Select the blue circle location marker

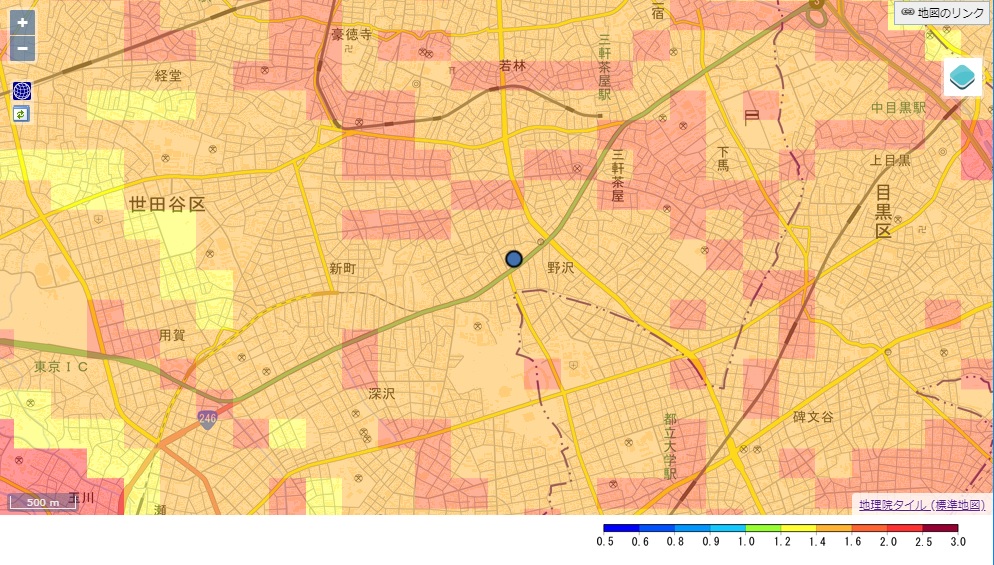click(x=514, y=259)
